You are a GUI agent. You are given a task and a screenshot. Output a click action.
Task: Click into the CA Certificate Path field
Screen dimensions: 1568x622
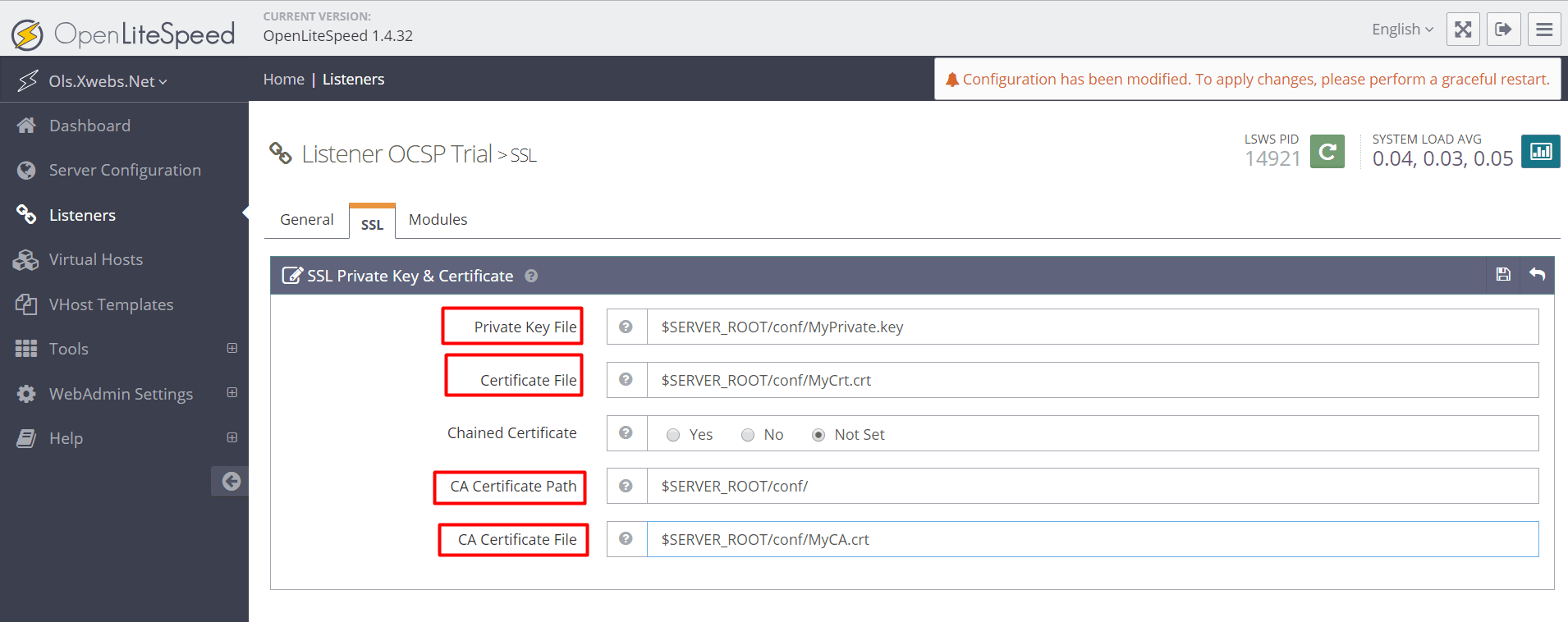[x=1093, y=486]
